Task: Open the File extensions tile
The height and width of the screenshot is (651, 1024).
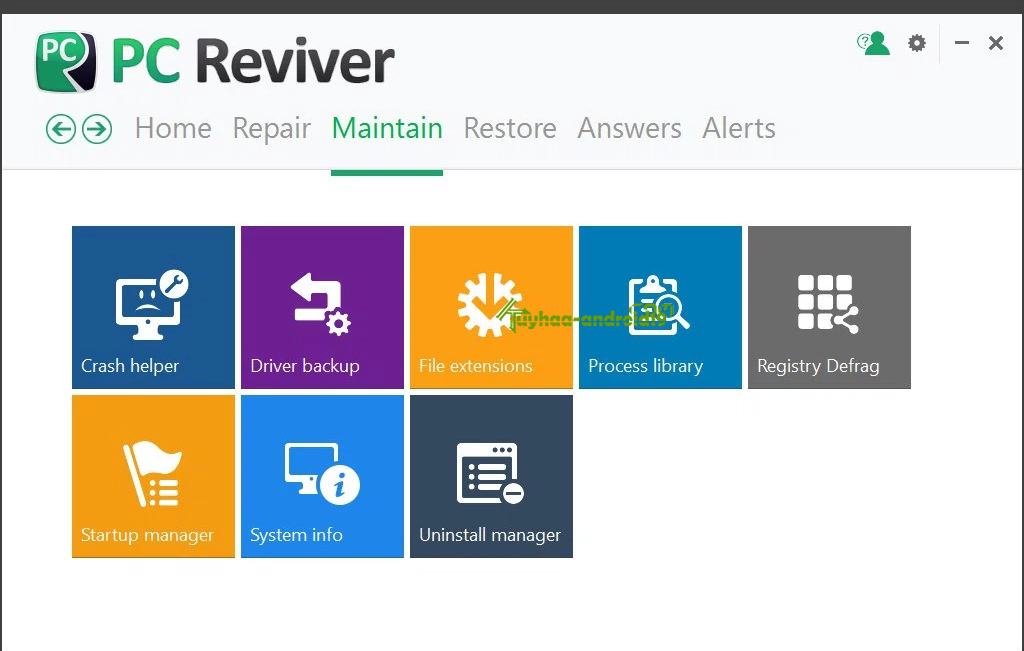Action: (492, 307)
